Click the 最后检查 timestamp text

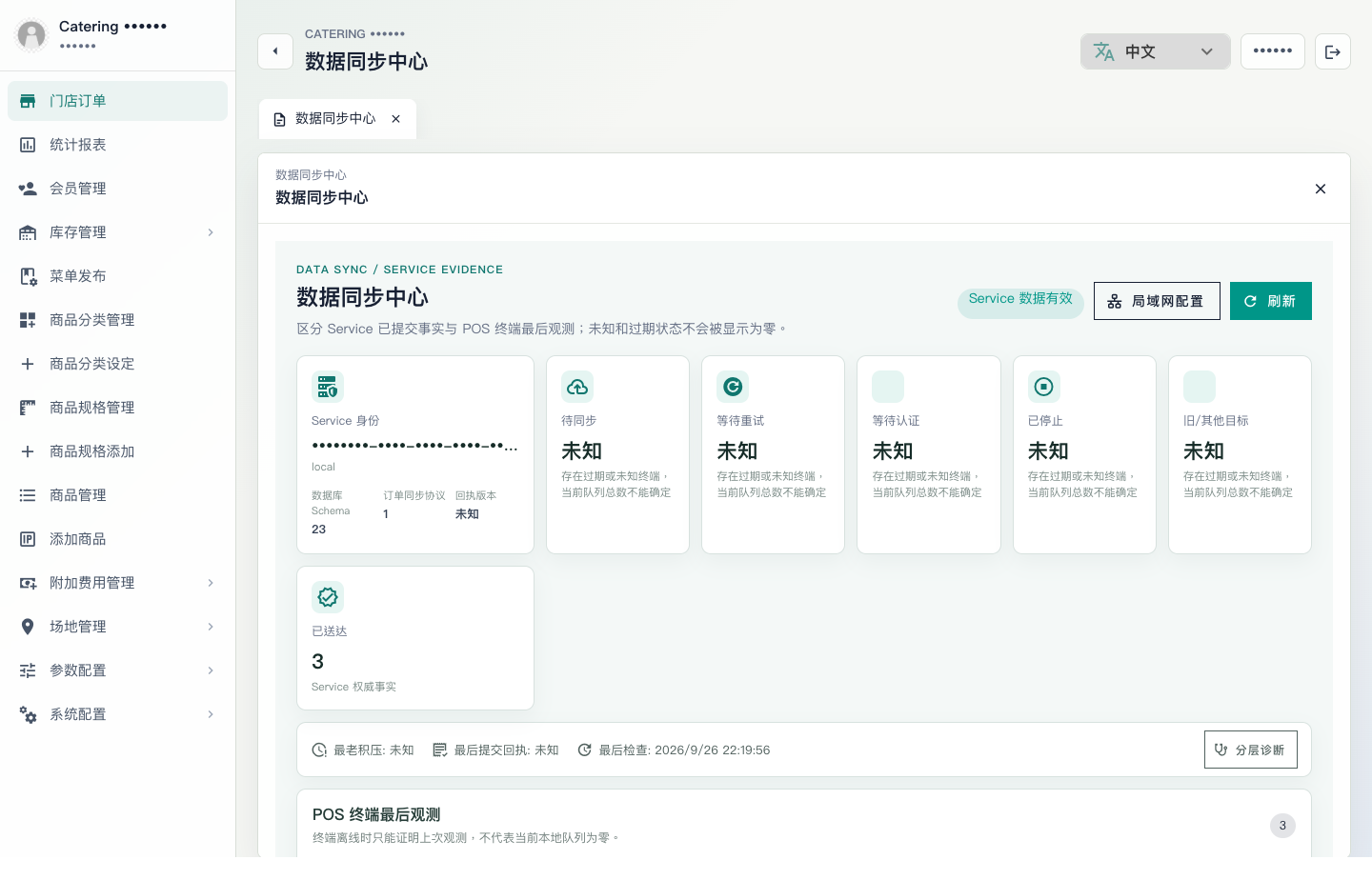(x=684, y=750)
